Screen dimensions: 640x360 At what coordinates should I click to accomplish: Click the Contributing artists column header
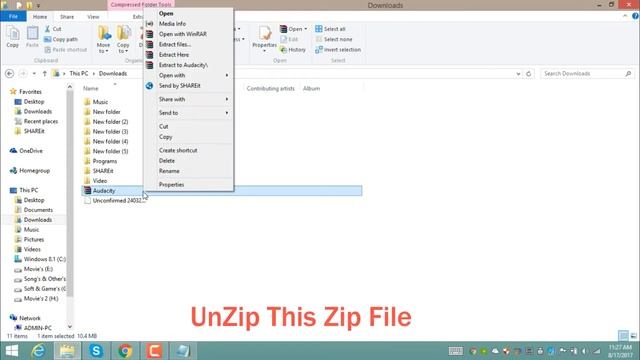pos(270,89)
